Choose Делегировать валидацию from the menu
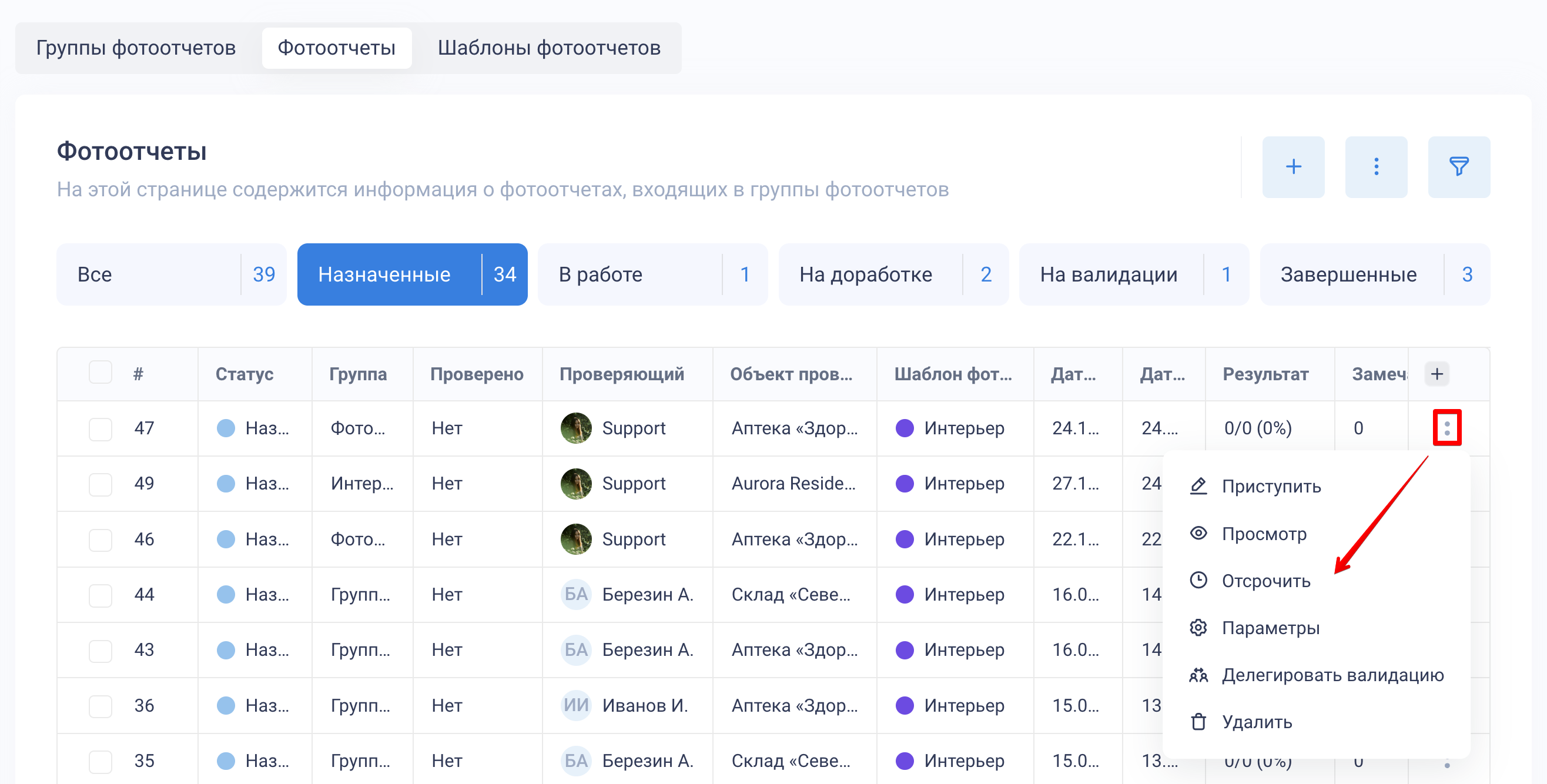1547x784 pixels. pyautogui.click(x=1332, y=675)
